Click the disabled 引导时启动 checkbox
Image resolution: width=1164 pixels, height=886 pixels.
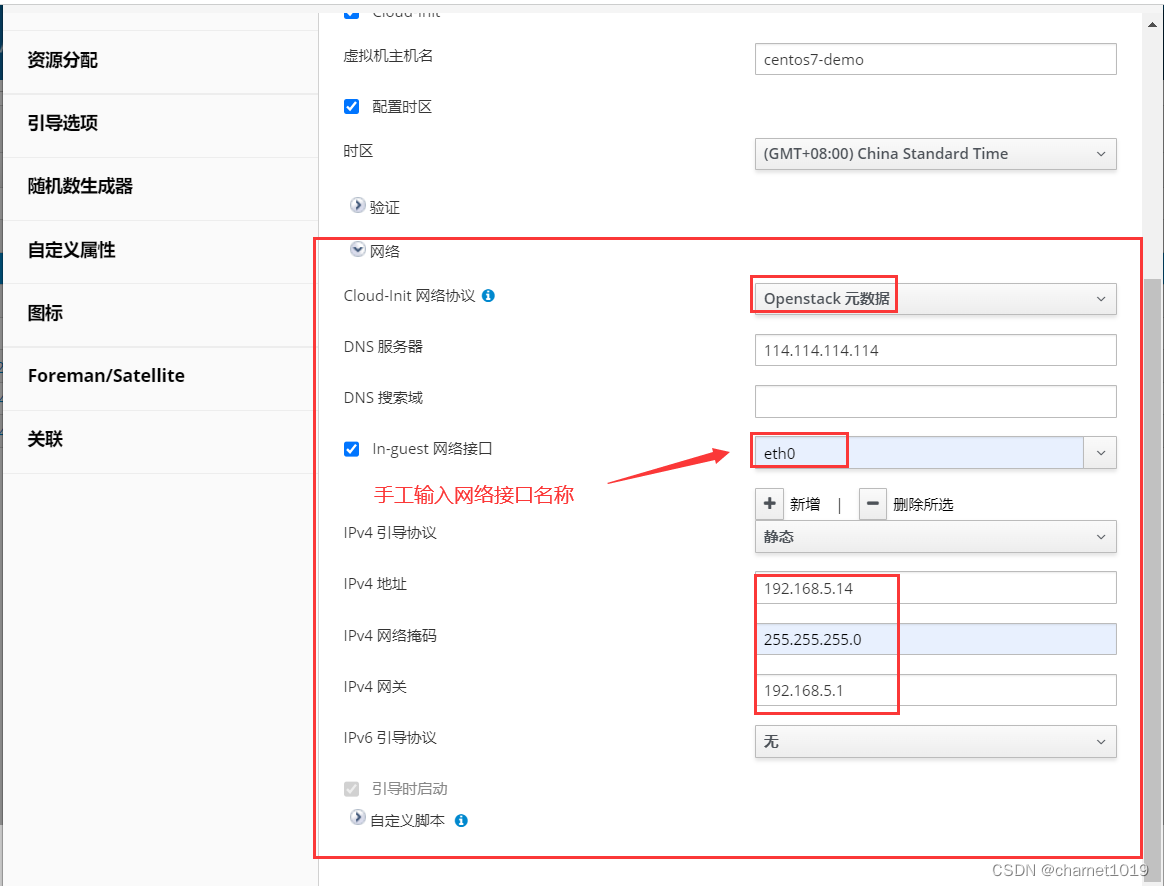[352, 789]
